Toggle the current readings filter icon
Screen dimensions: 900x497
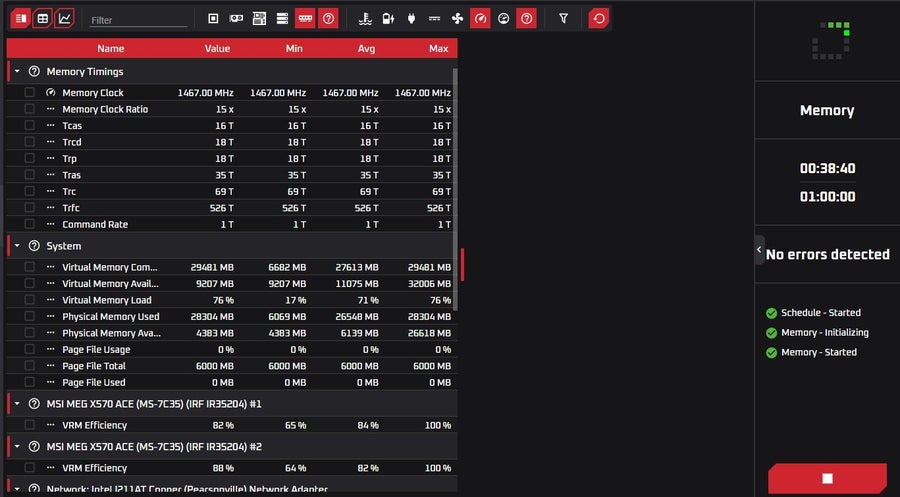pos(435,19)
